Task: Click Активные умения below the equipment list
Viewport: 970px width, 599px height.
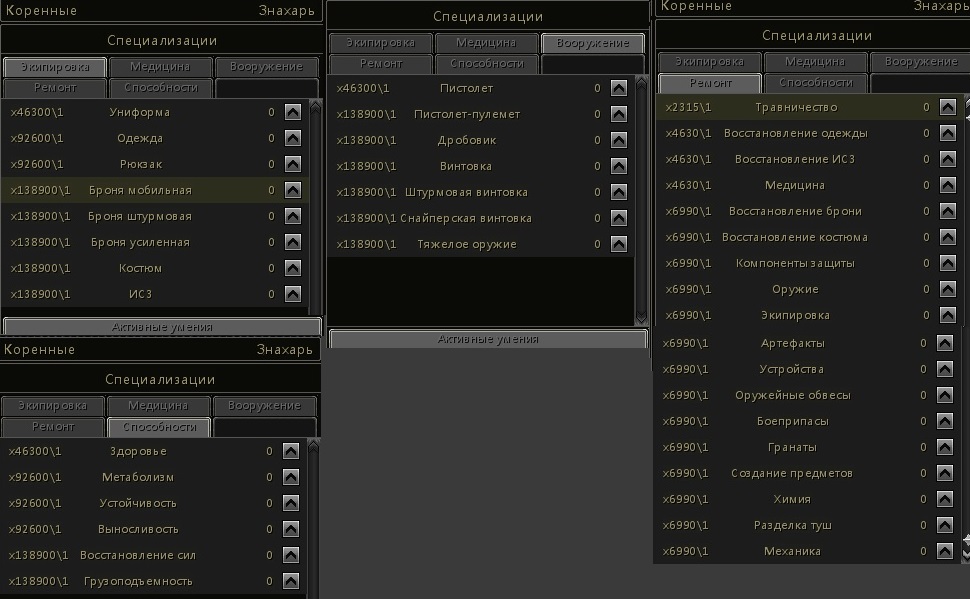Action: 162,327
